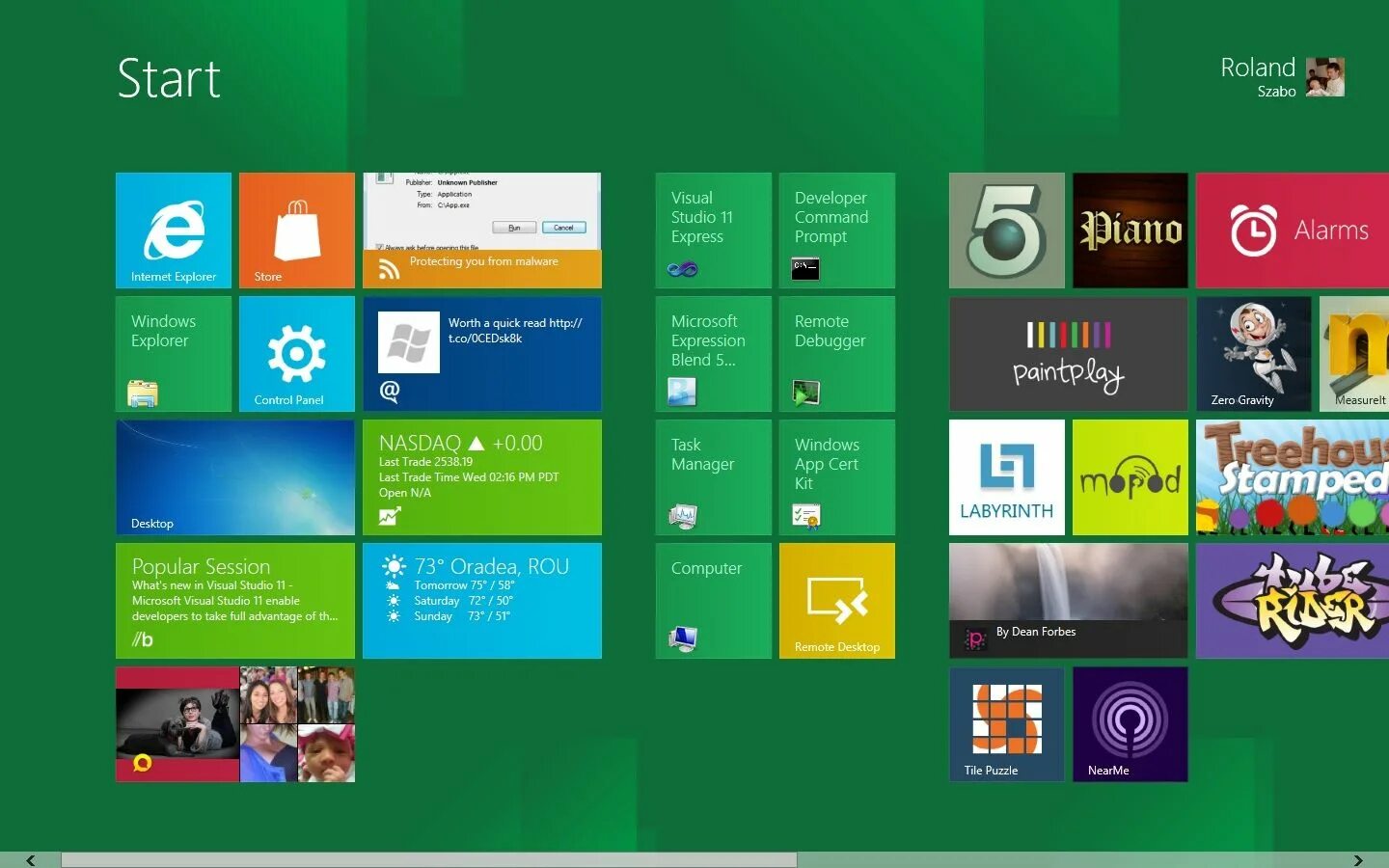
Task: Open the mopod tile
Action: coord(1130,477)
